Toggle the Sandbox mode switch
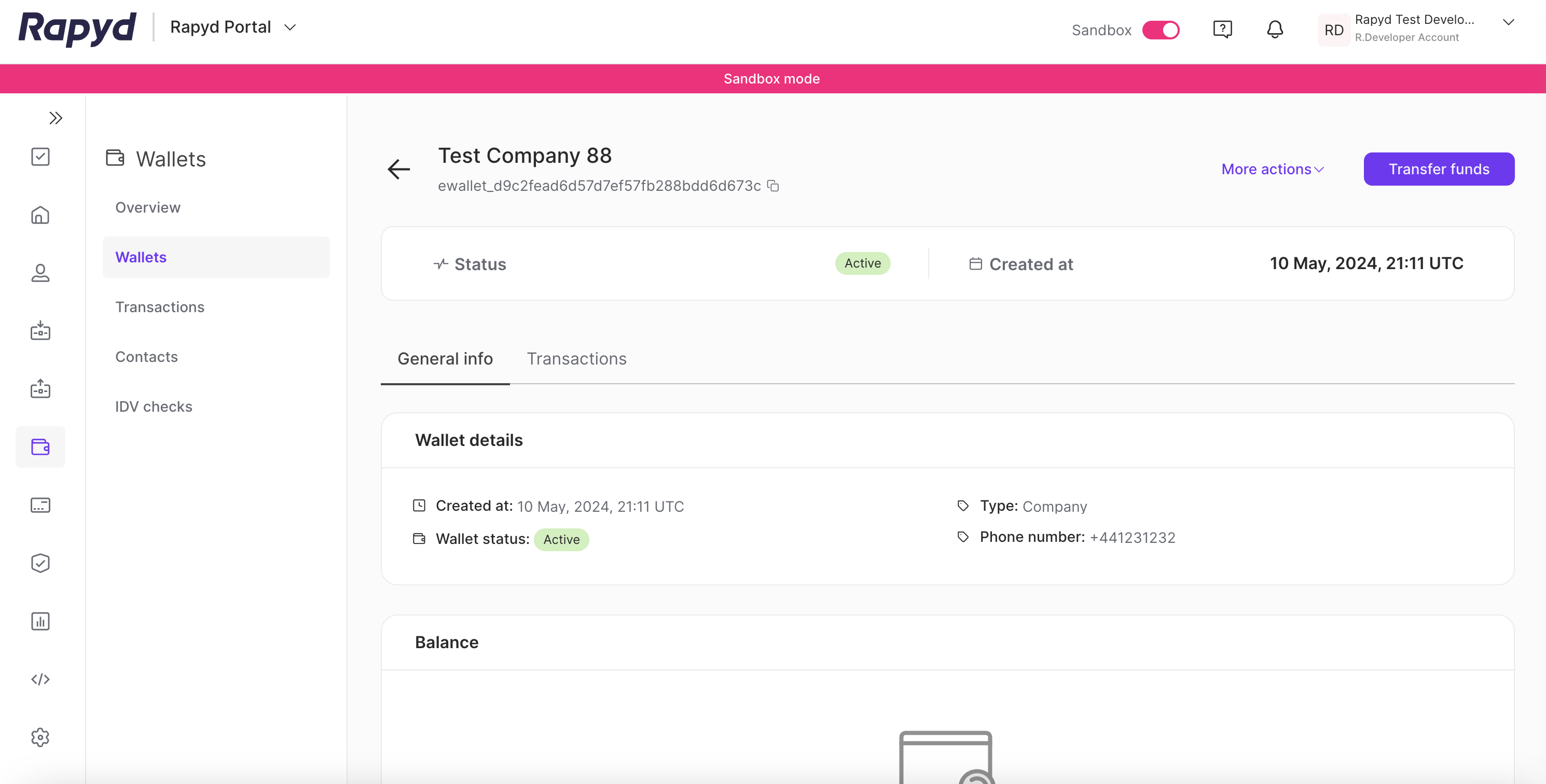The image size is (1546, 784). [x=1161, y=30]
